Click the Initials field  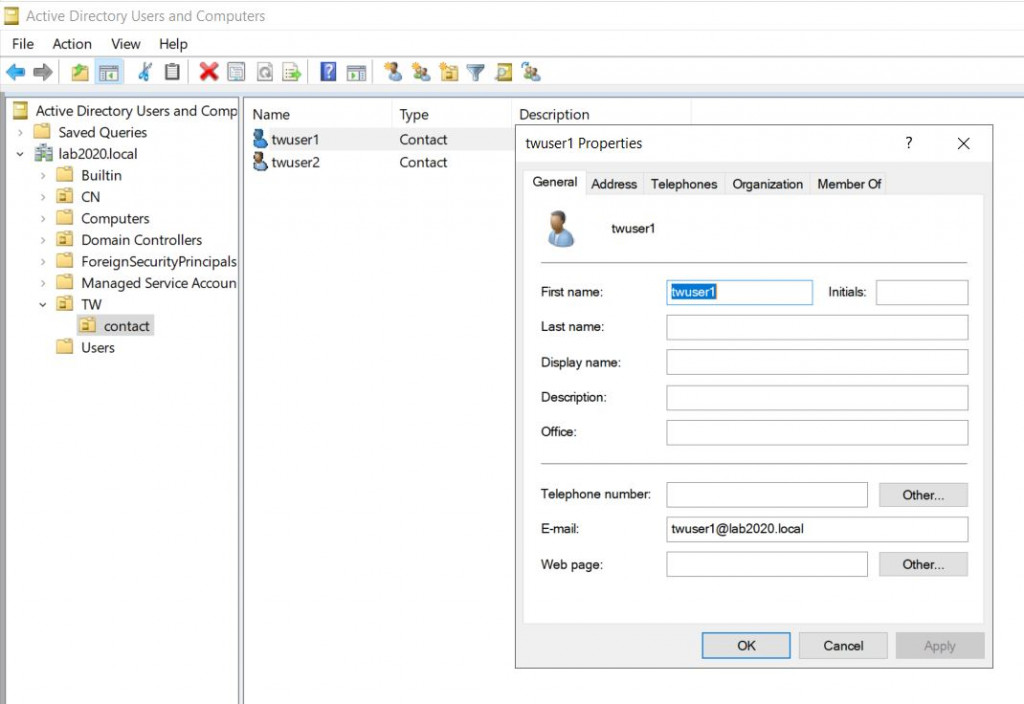(x=921, y=292)
